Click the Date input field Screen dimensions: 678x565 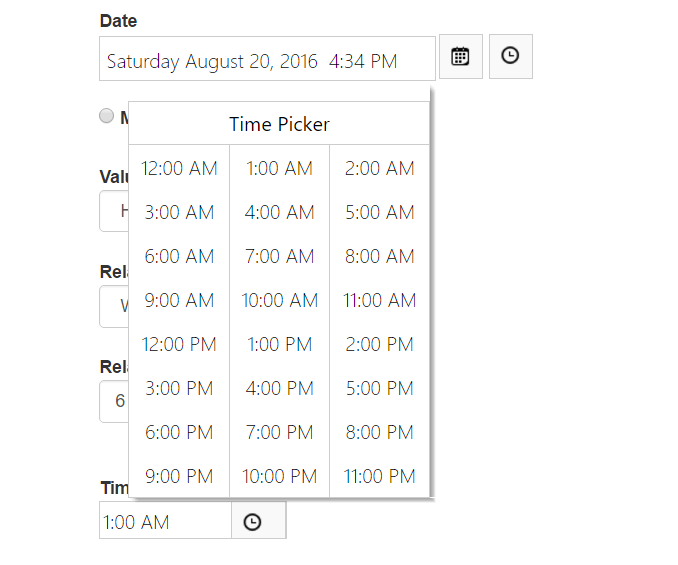click(x=267, y=60)
